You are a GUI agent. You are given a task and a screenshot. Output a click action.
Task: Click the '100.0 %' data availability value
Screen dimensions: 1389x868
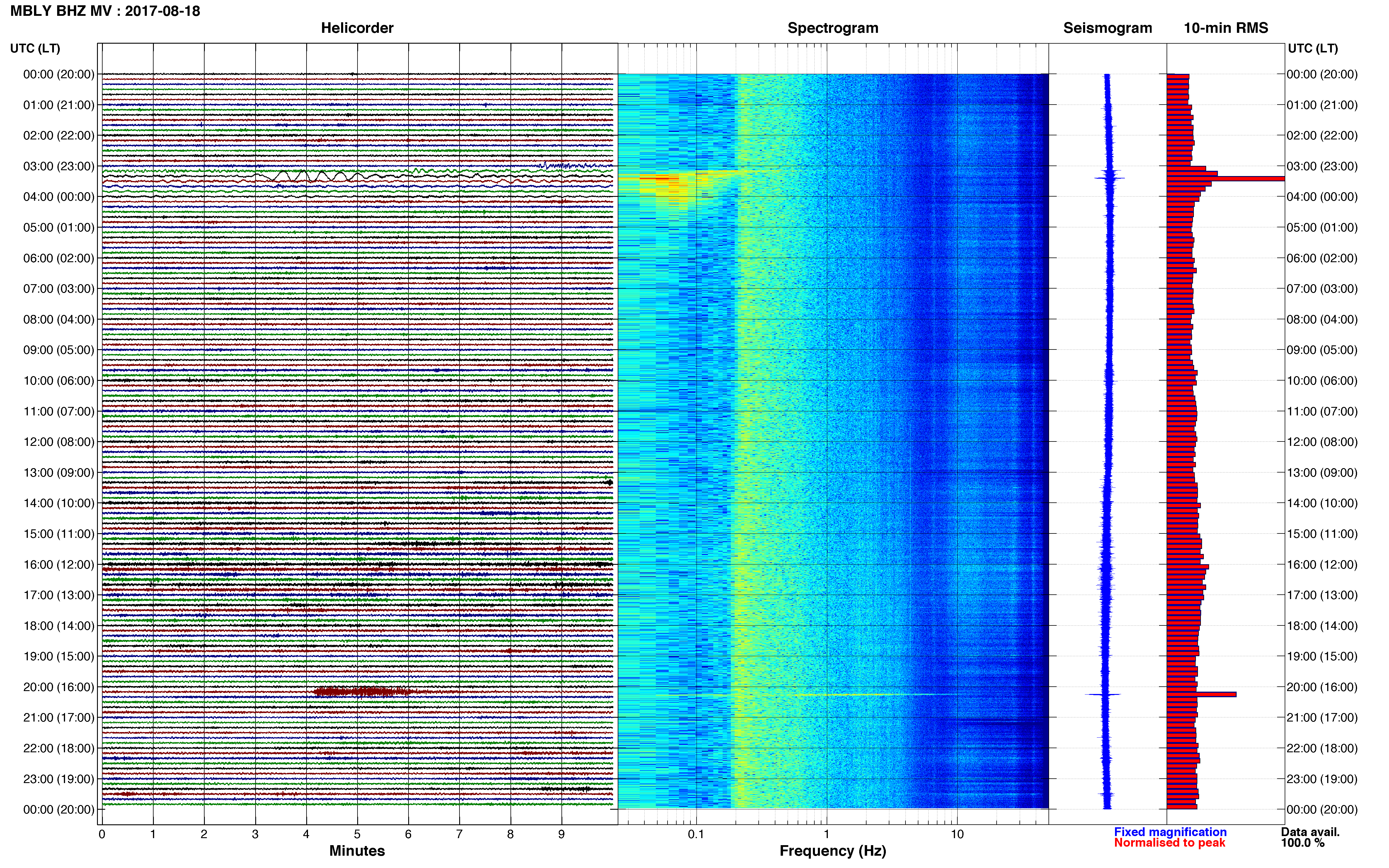tap(1302, 843)
